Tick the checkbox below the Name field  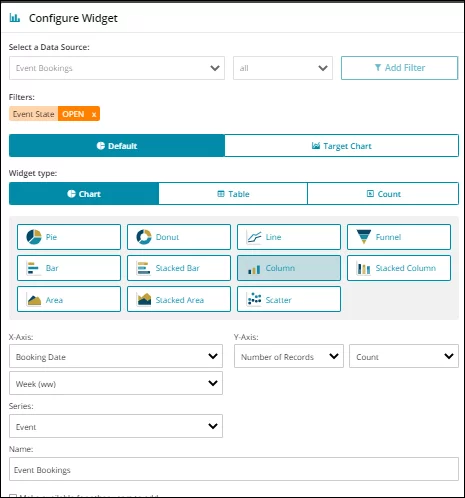[13, 496]
